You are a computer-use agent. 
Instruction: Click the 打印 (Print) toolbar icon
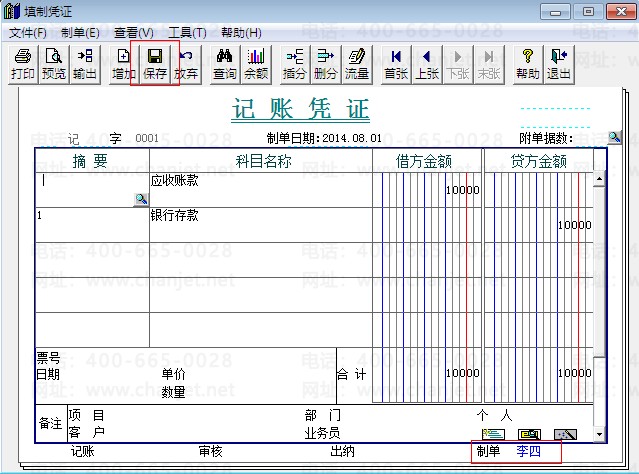click(22, 64)
